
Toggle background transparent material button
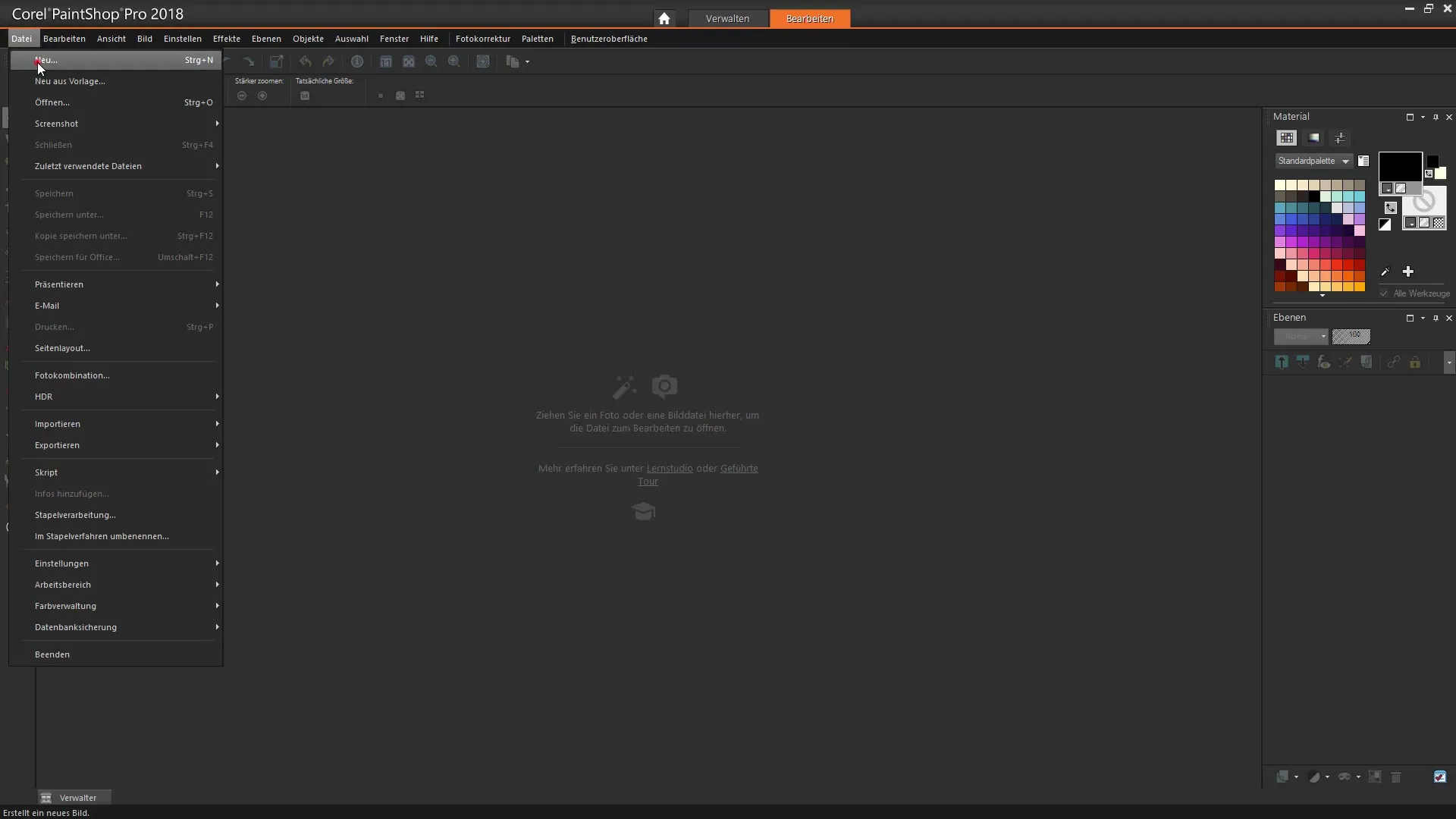pyautogui.click(x=1439, y=223)
